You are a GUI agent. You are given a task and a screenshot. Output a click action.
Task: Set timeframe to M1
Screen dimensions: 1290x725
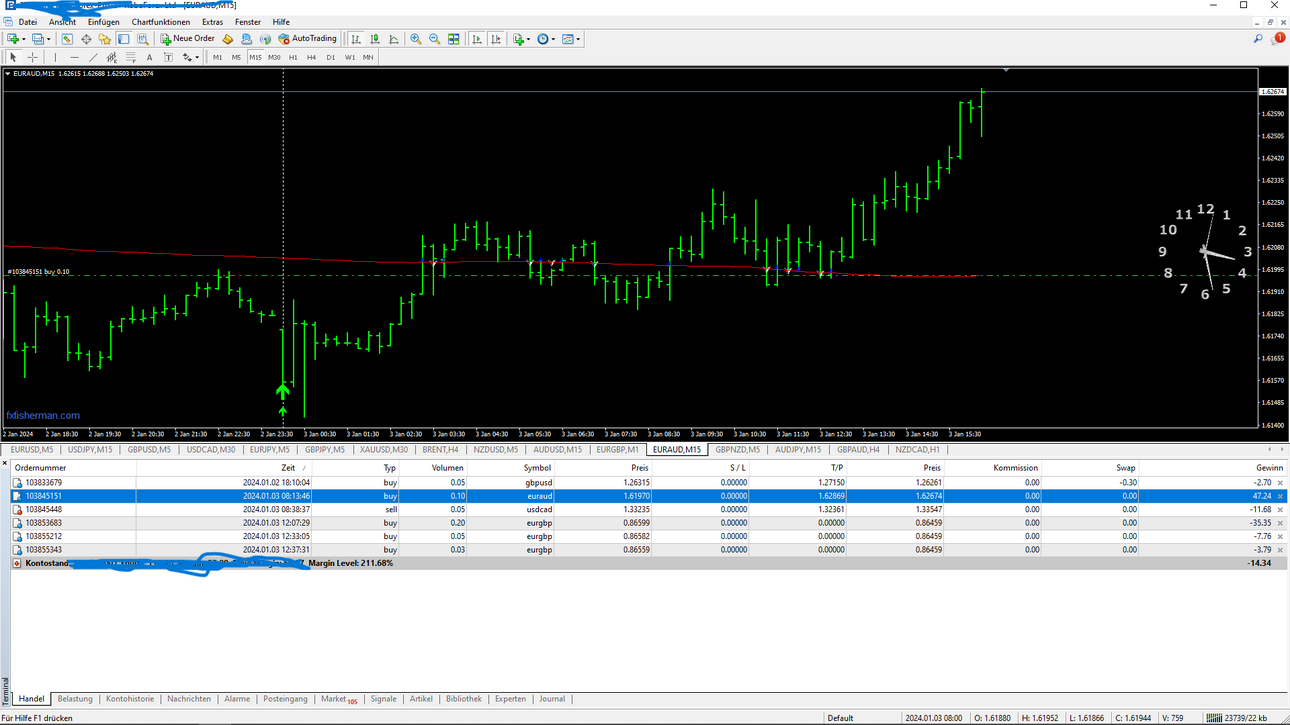pyautogui.click(x=217, y=57)
